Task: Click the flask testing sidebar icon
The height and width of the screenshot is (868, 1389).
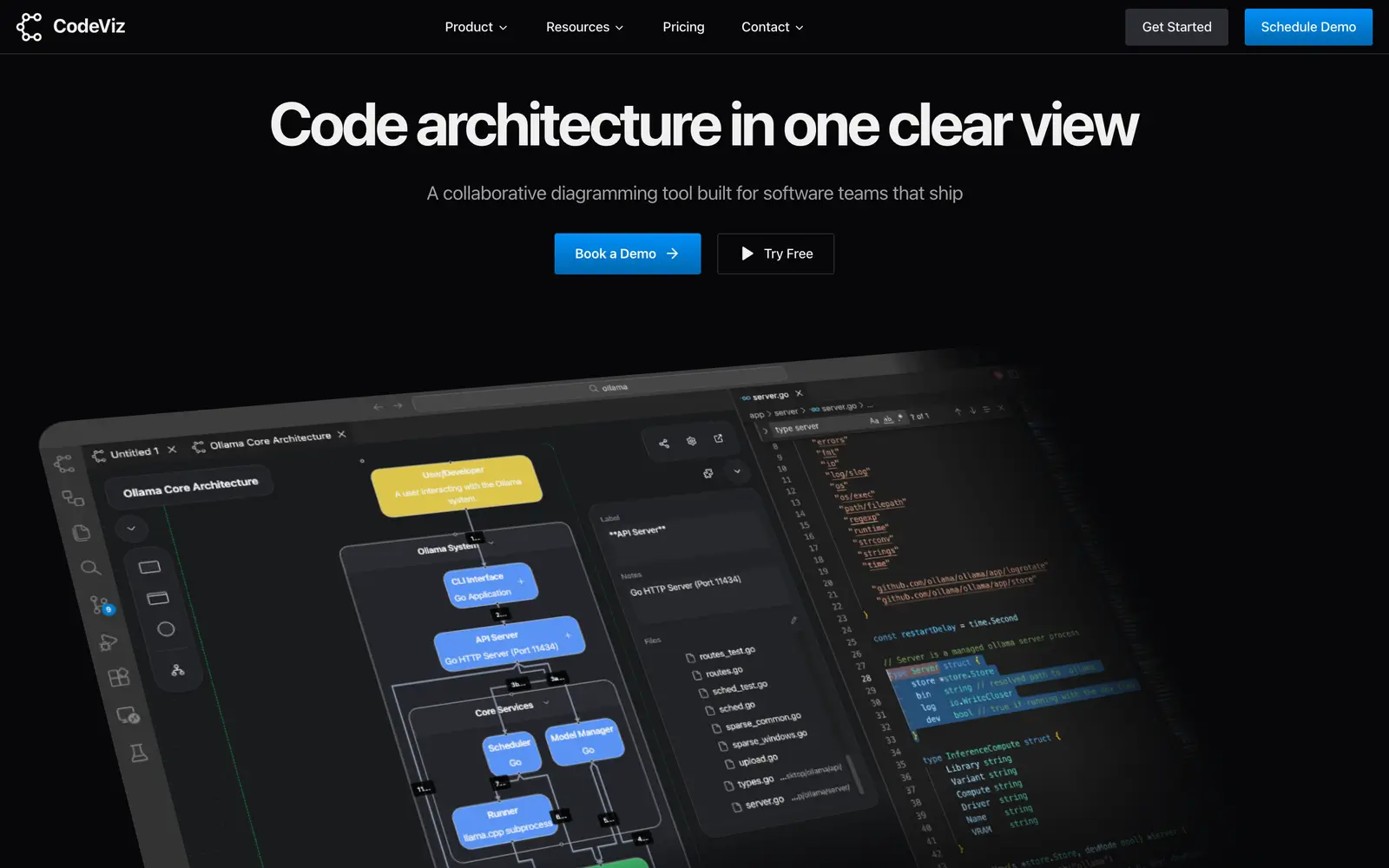Action: pyautogui.click(x=139, y=753)
